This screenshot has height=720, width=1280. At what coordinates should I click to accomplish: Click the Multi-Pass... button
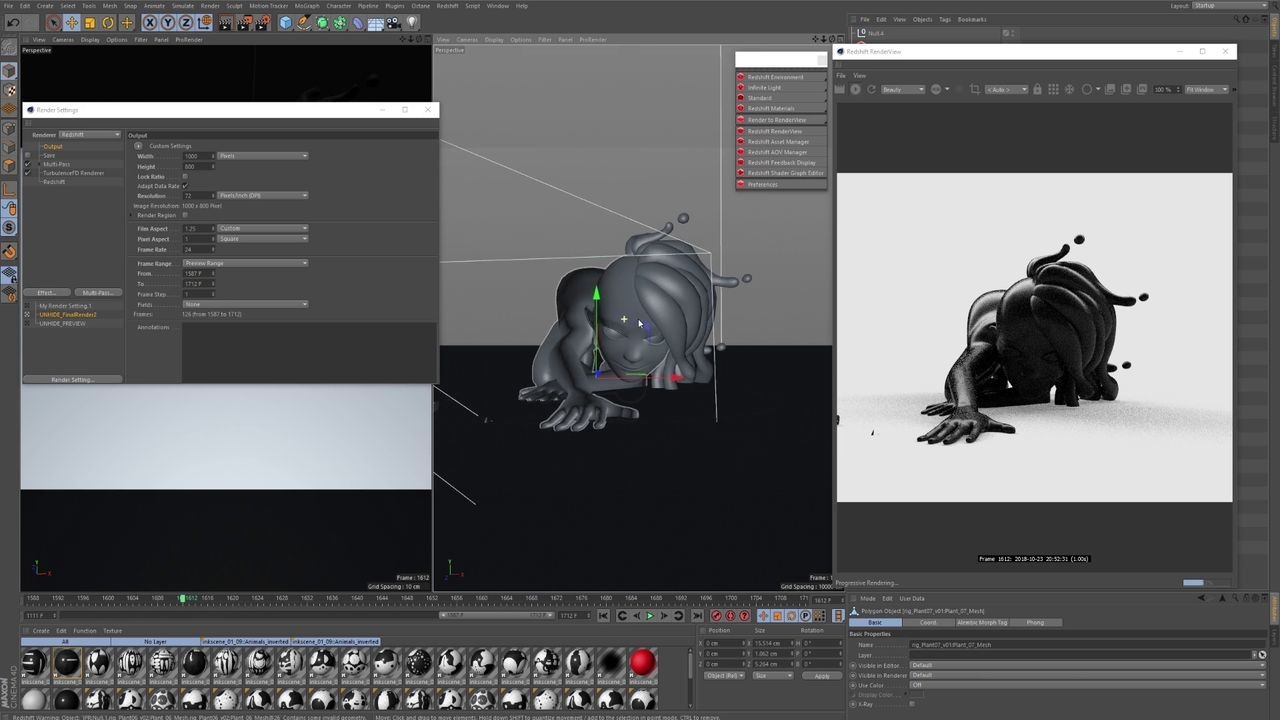pos(98,293)
